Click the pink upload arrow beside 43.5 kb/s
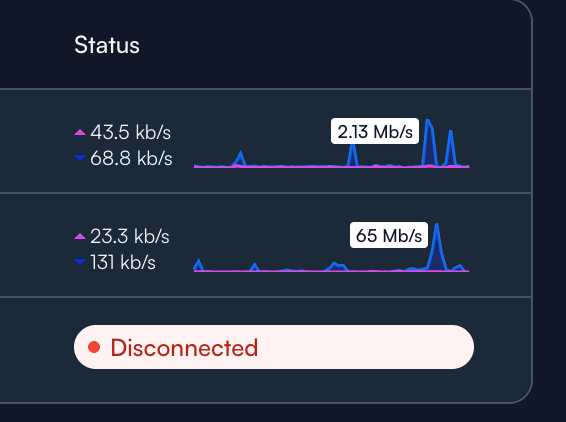 point(80,132)
